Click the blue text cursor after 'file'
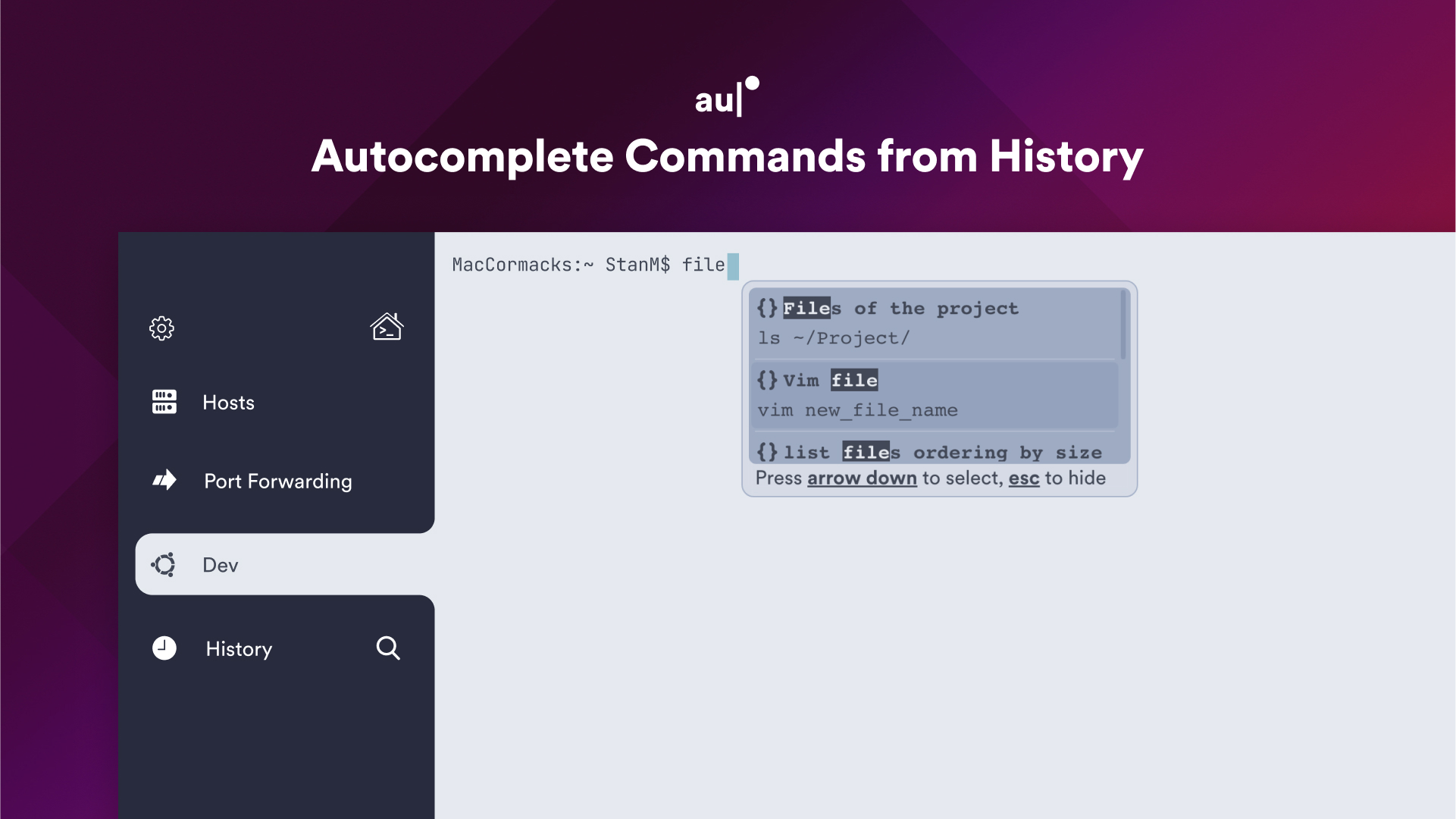This screenshot has height=819, width=1456. click(x=732, y=266)
